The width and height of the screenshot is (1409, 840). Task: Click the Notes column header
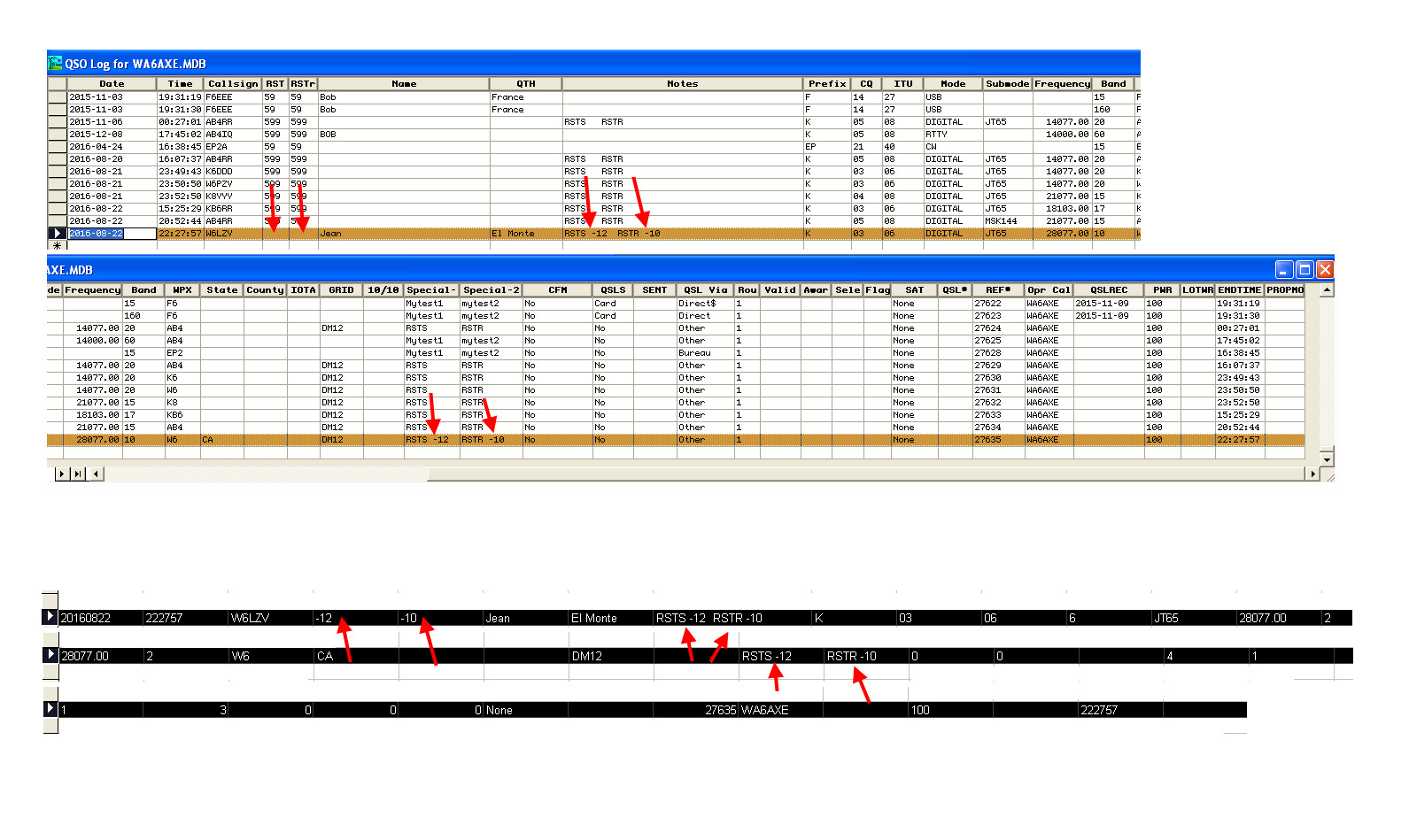pyautogui.click(x=682, y=84)
